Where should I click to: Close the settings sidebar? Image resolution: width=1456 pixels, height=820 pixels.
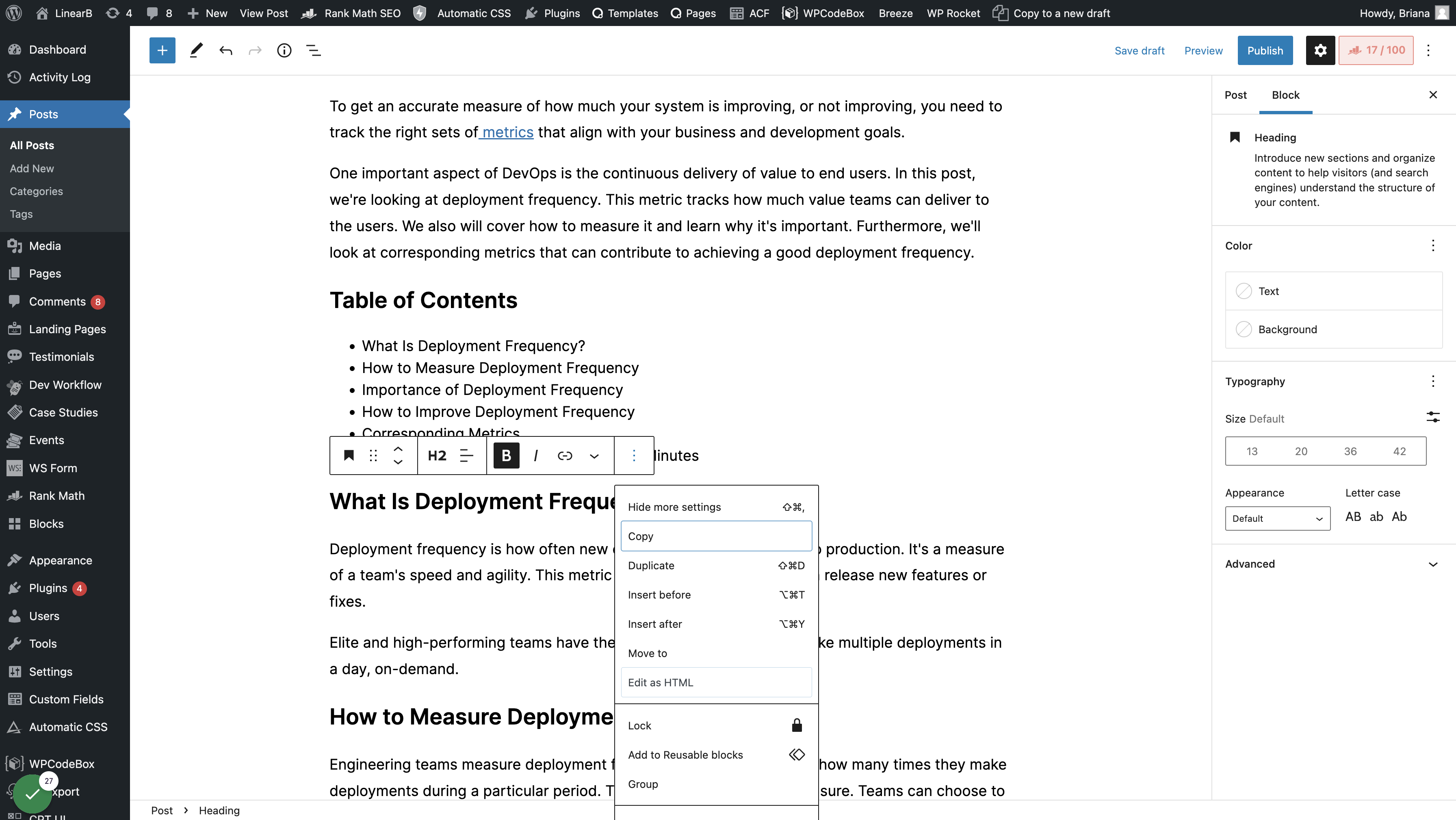[1433, 95]
